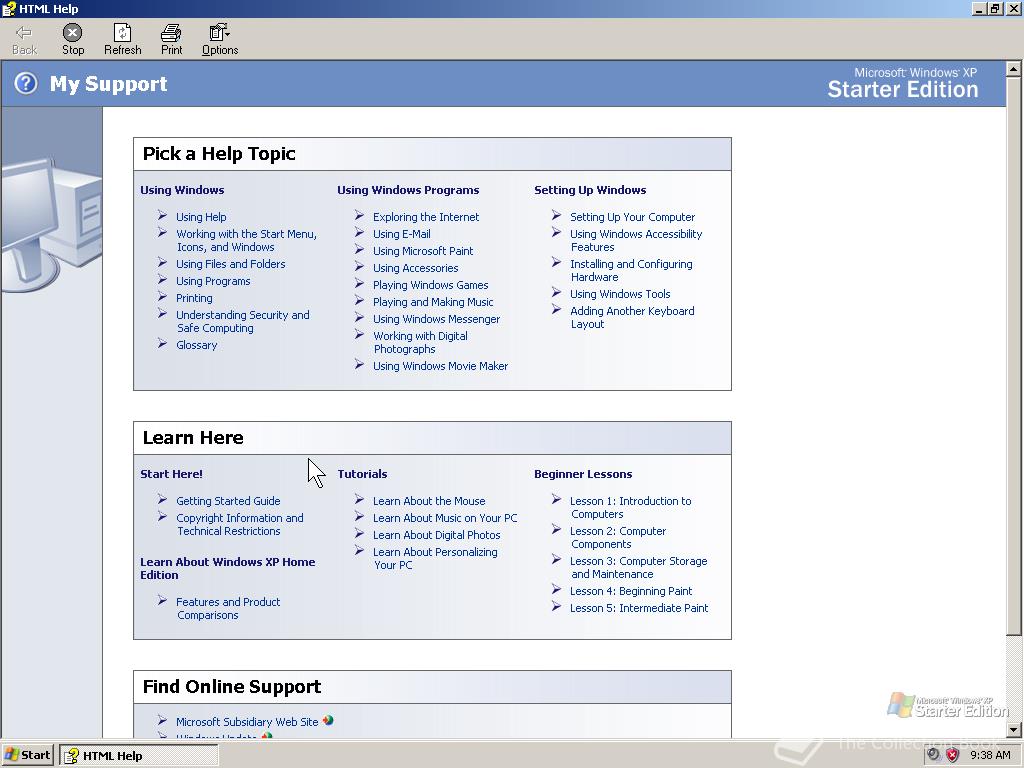Click the arrow bullet beside Setting Up Your Computer
Image resolution: width=1024 pixels, height=768 pixels.
[x=556, y=216]
